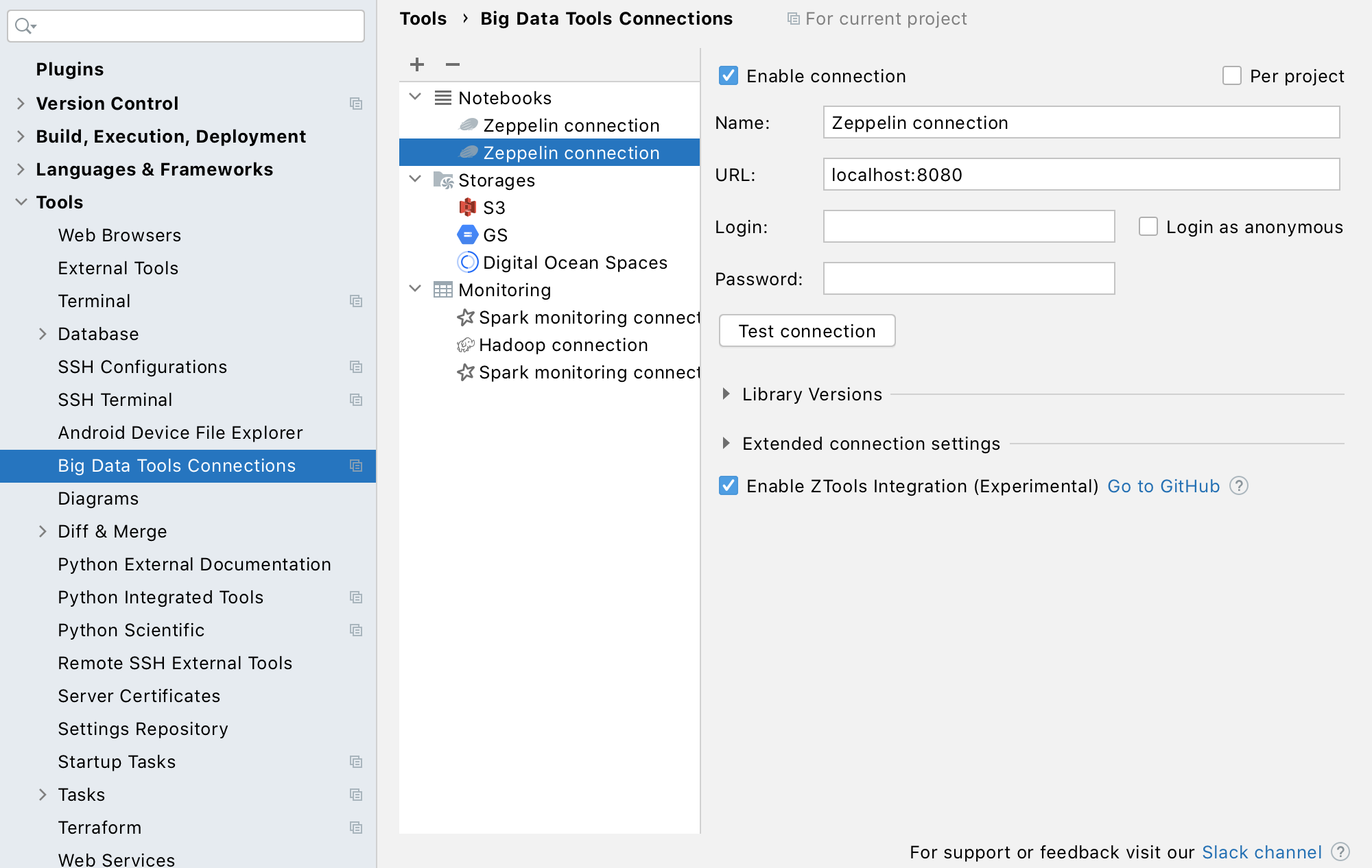Click the Login input field
This screenshot has width=1372, height=868.
969,226
